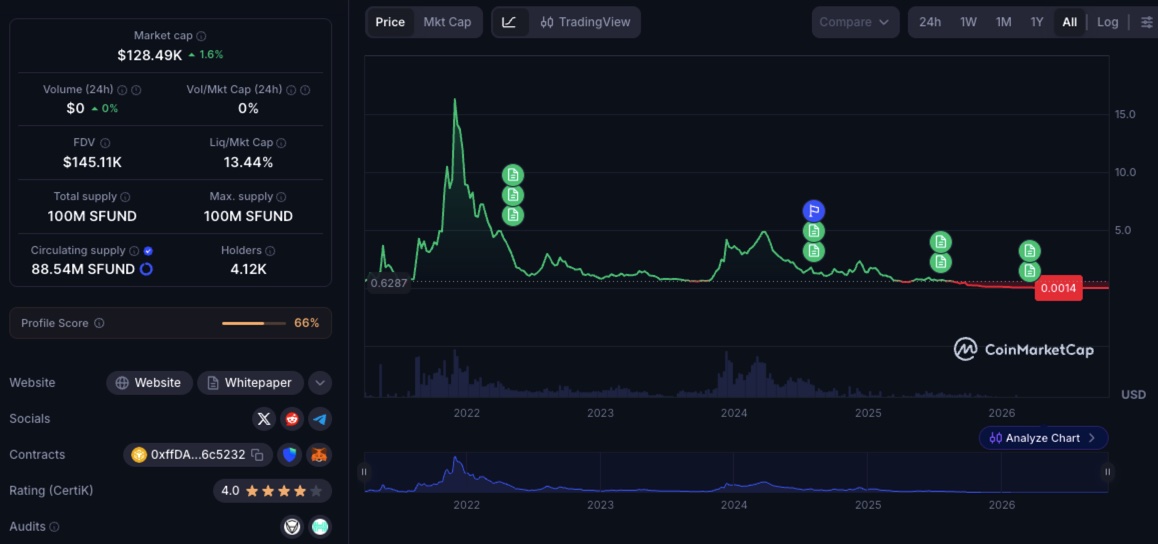Viewport: 1158px width, 544px height.
Task: Click the Max. supply info icon
Action: (x=281, y=197)
